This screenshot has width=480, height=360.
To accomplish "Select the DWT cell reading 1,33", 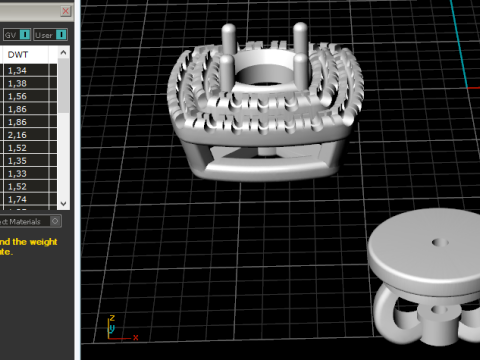I will (26, 174).
